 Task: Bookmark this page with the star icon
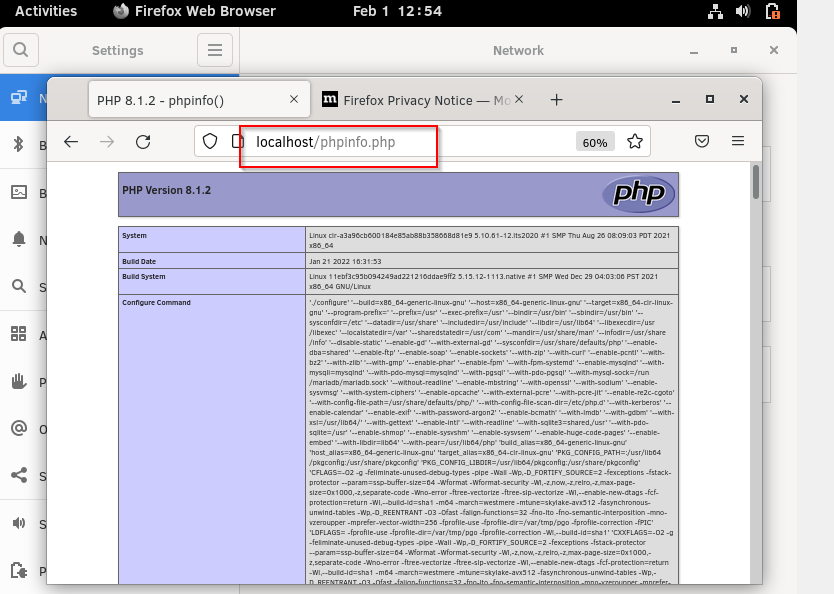click(635, 141)
